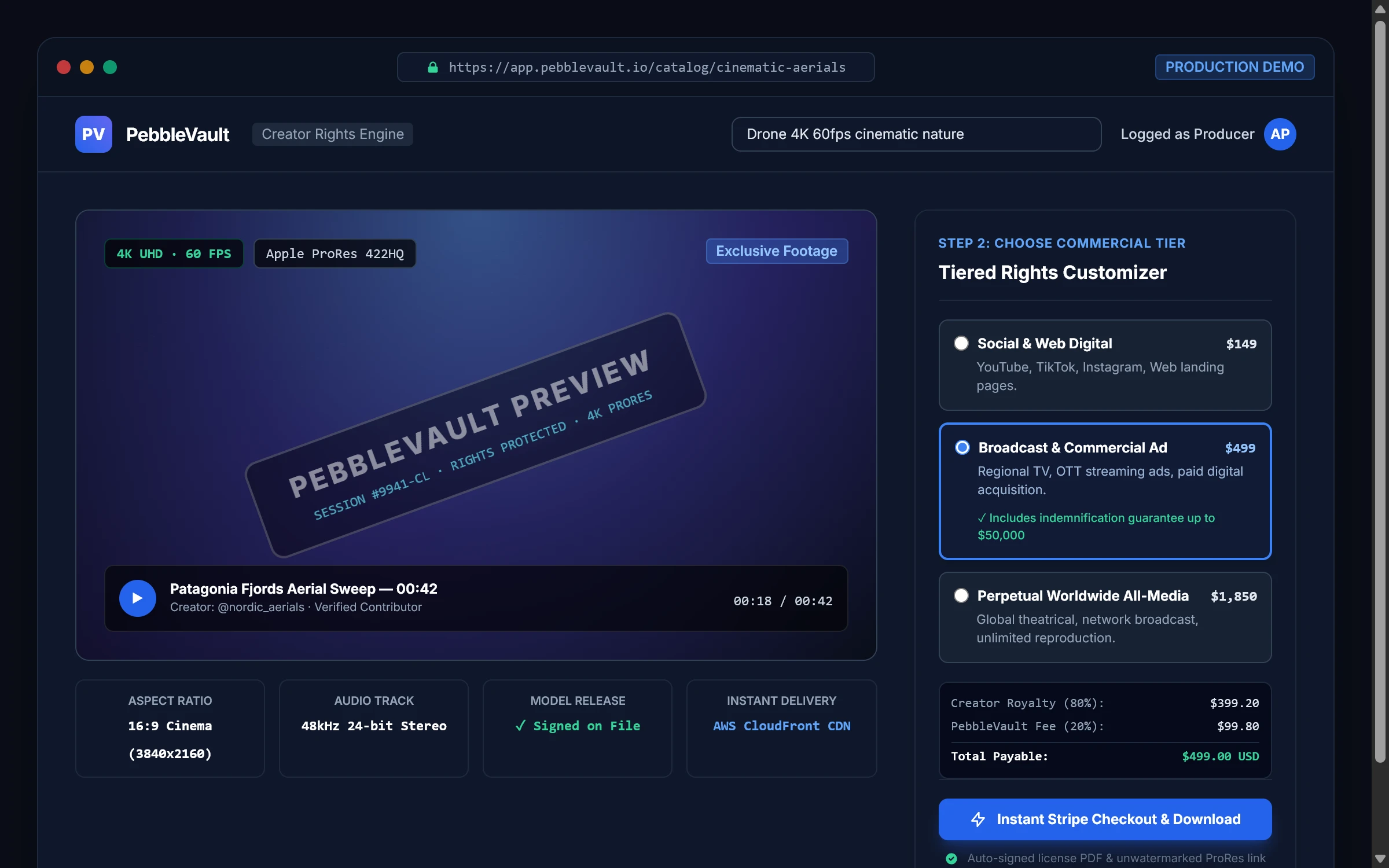Click the Instant Stripe Checkout & Download button

click(x=1105, y=819)
